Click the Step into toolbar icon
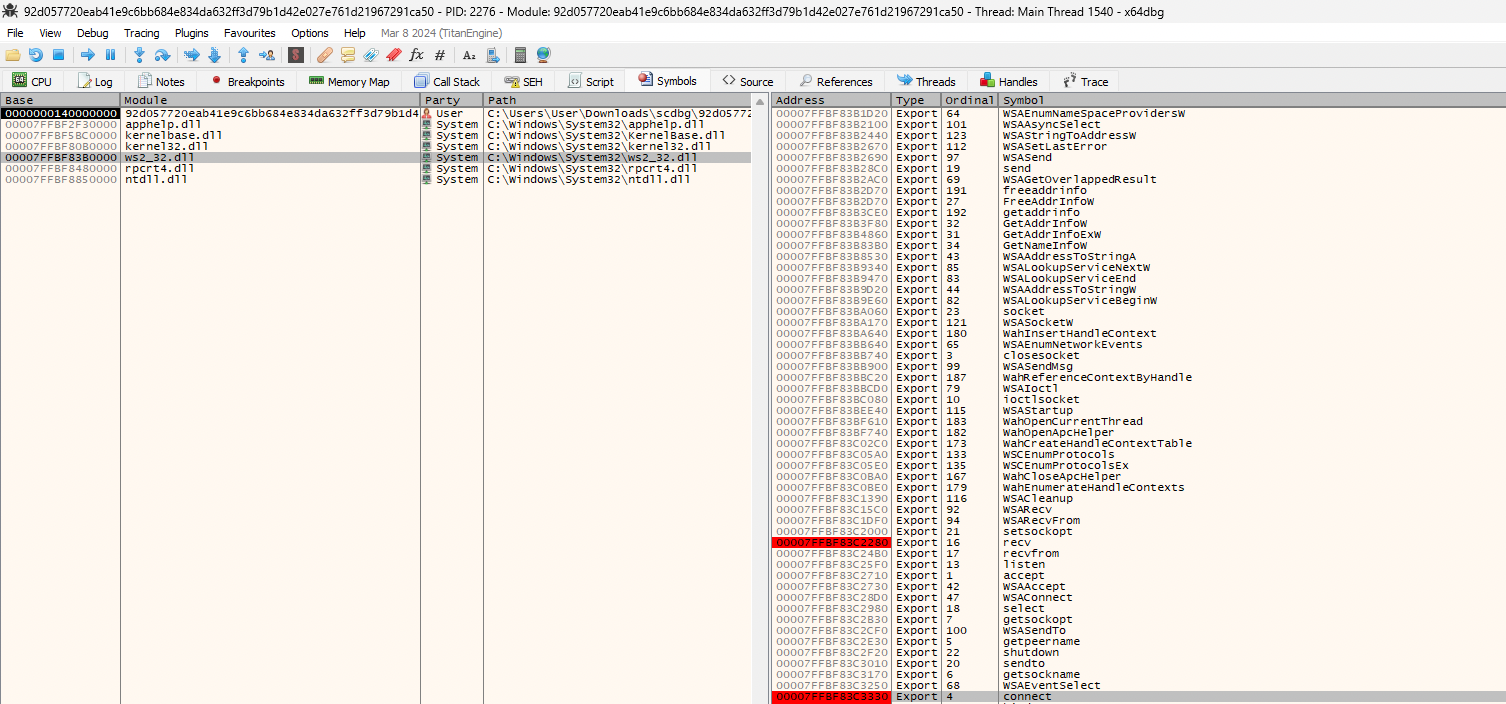Viewport: 1506px width, 704px height. click(x=140, y=55)
